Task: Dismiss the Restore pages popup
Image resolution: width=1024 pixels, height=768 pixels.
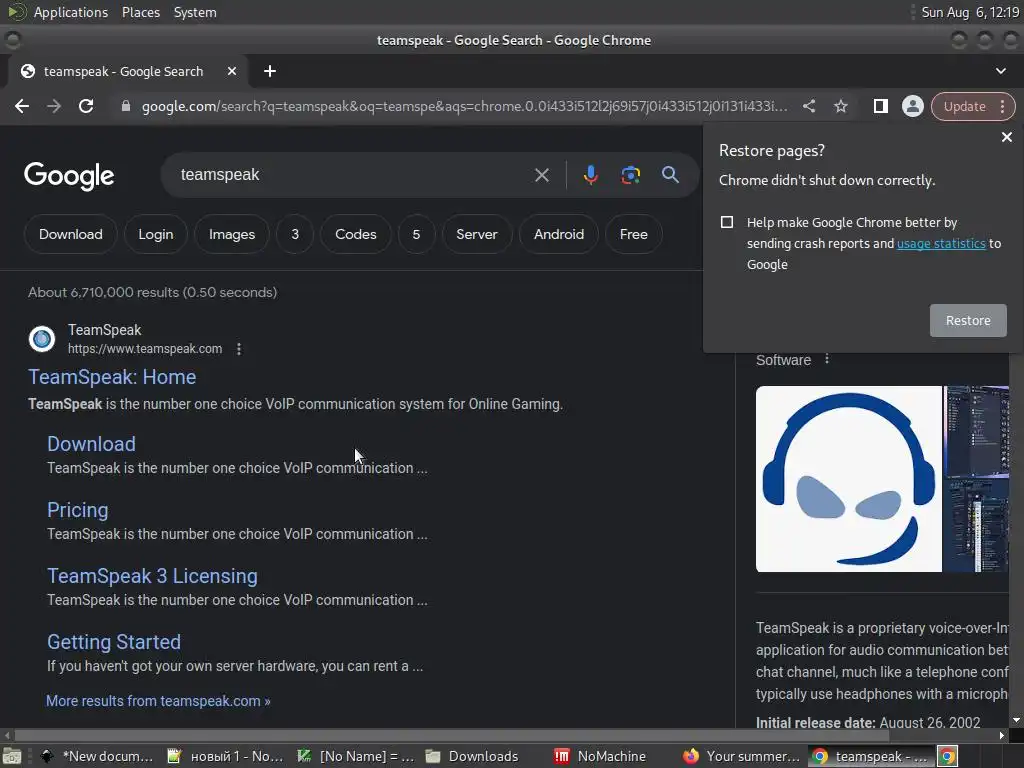Action: point(1006,137)
